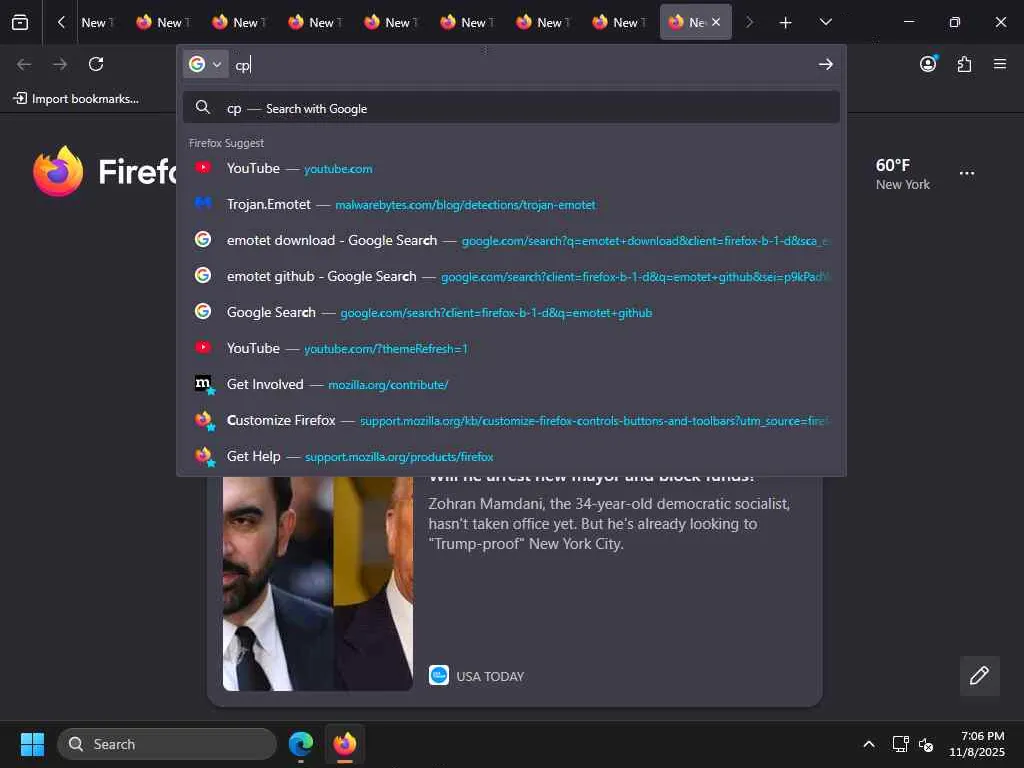This screenshot has width=1024, height=768.
Task: Choose the YouTube youtube.com suggestion
Action: tap(511, 168)
